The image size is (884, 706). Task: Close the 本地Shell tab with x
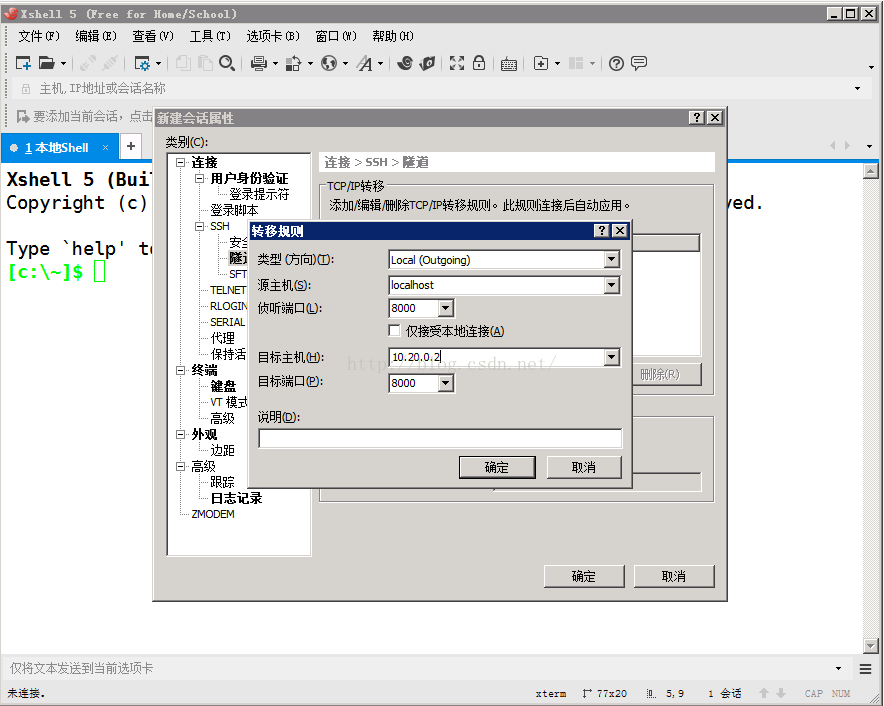[105, 147]
